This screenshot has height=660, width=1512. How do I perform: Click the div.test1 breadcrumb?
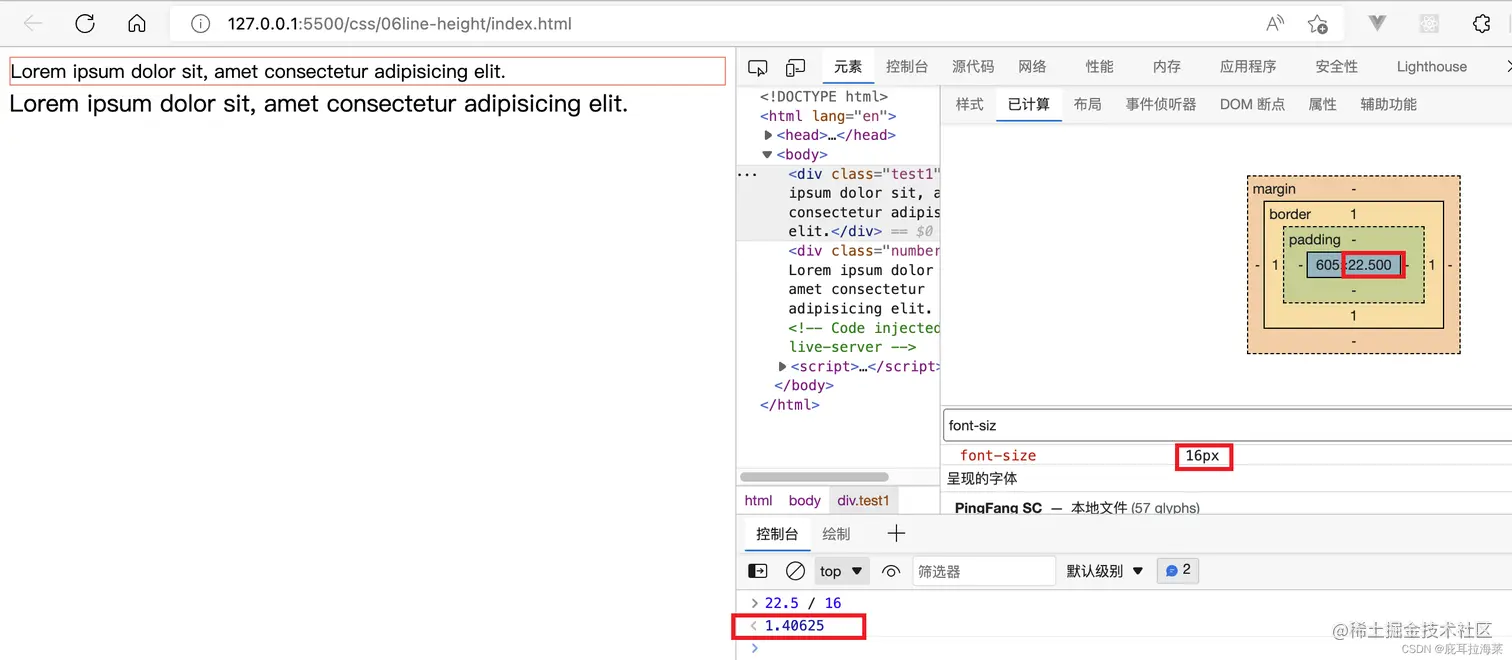click(x=864, y=500)
